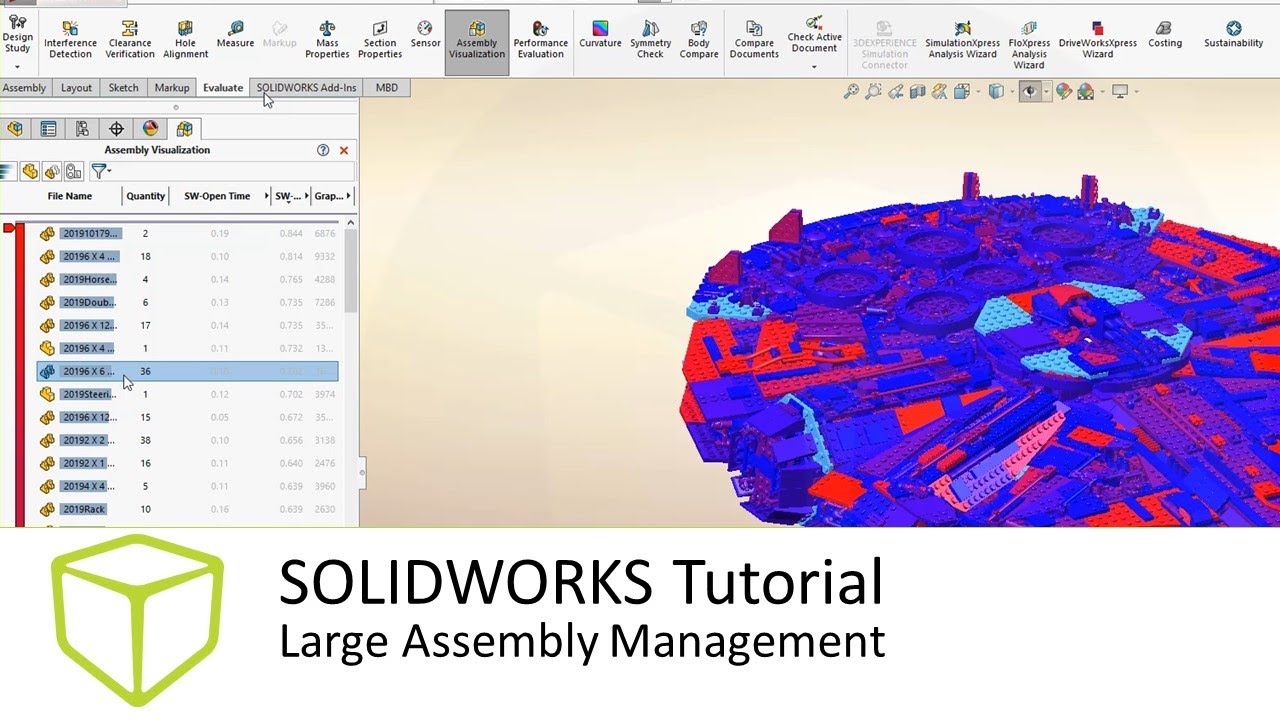Select Zoom to Area in view toolbar
Image resolution: width=1280 pixels, height=720 pixels.
pos(873,92)
